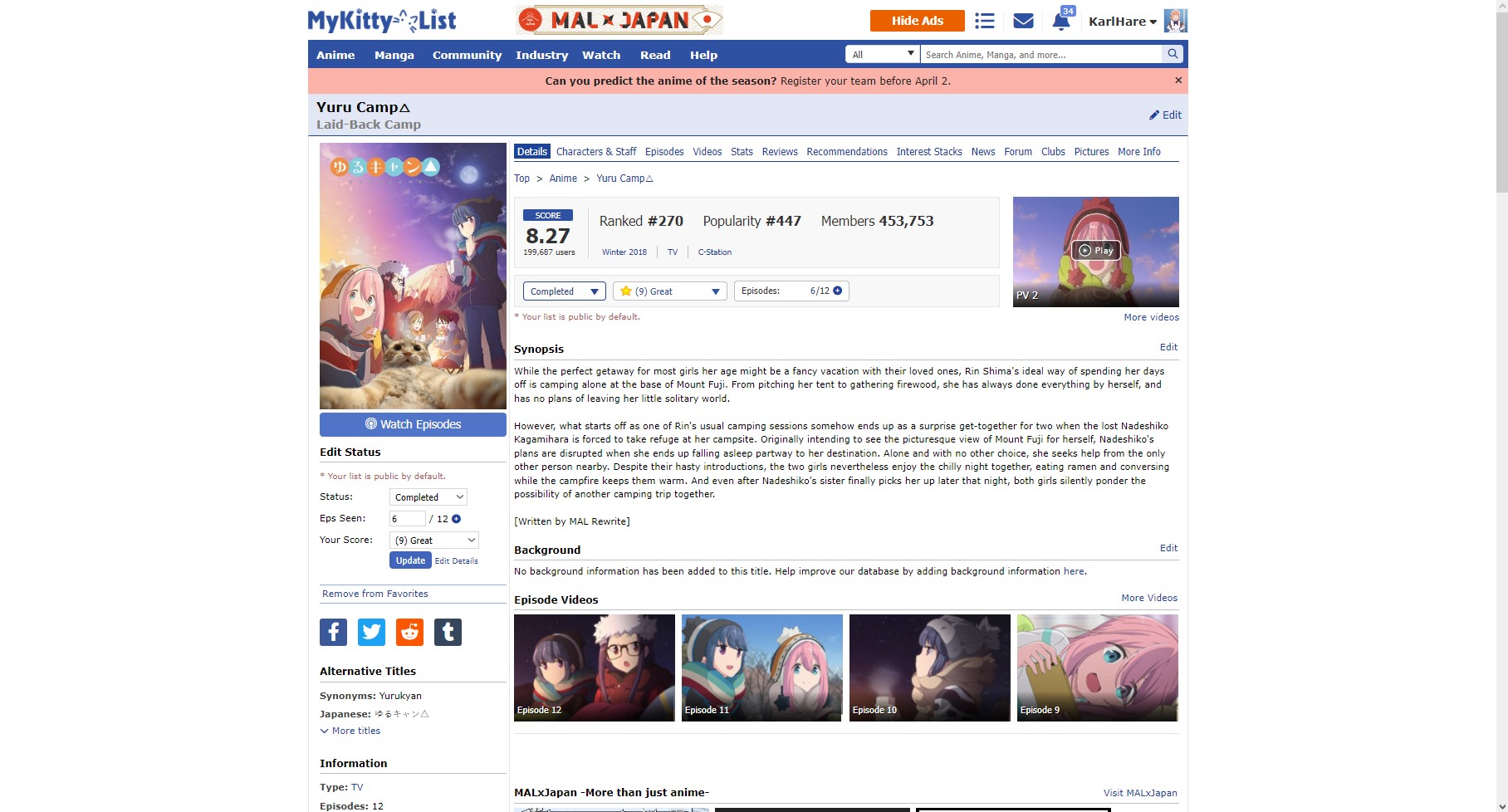Click Remove from Favorites
The width and height of the screenshot is (1508, 812).
coord(375,594)
